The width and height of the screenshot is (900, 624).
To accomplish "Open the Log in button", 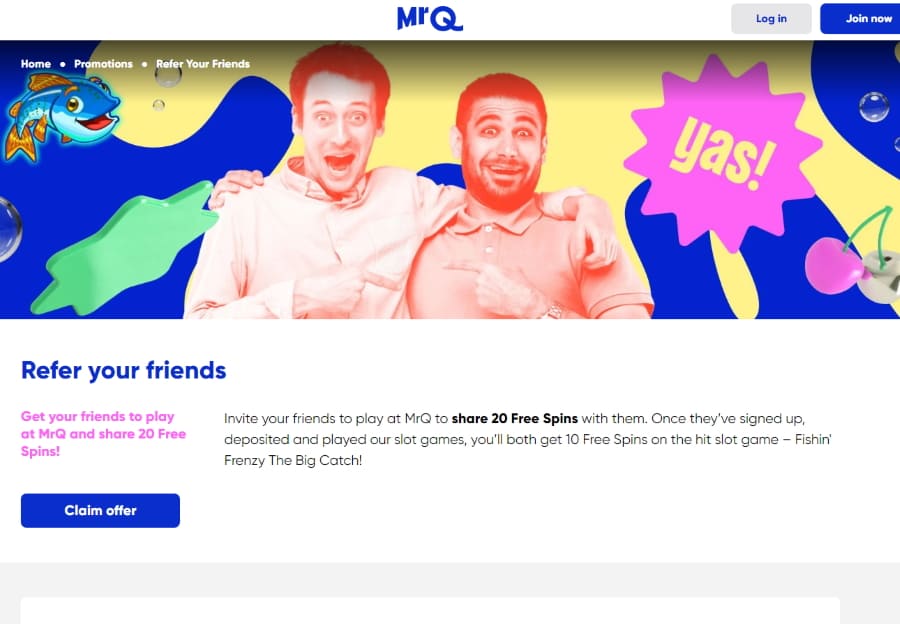I will tap(771, 18).
